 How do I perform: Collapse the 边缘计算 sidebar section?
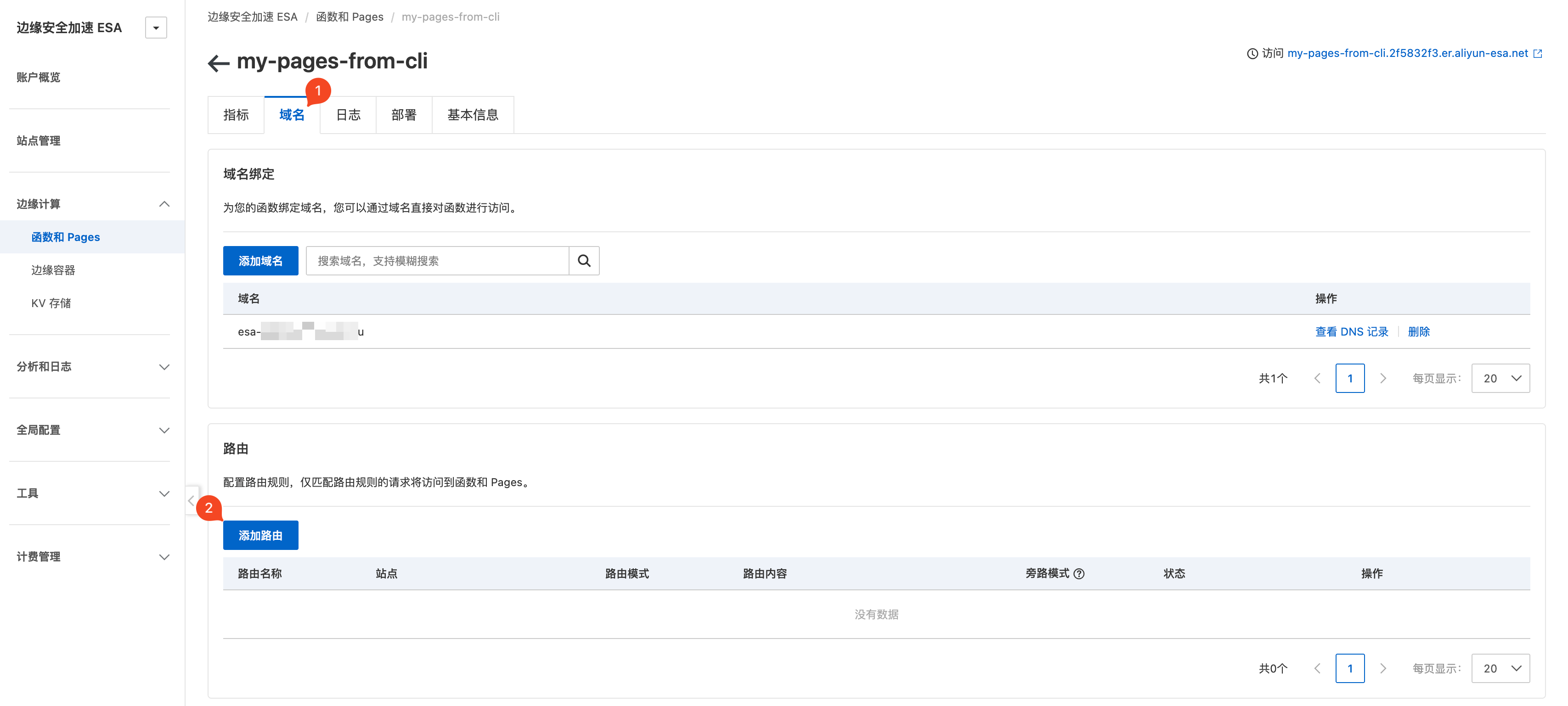164,204
